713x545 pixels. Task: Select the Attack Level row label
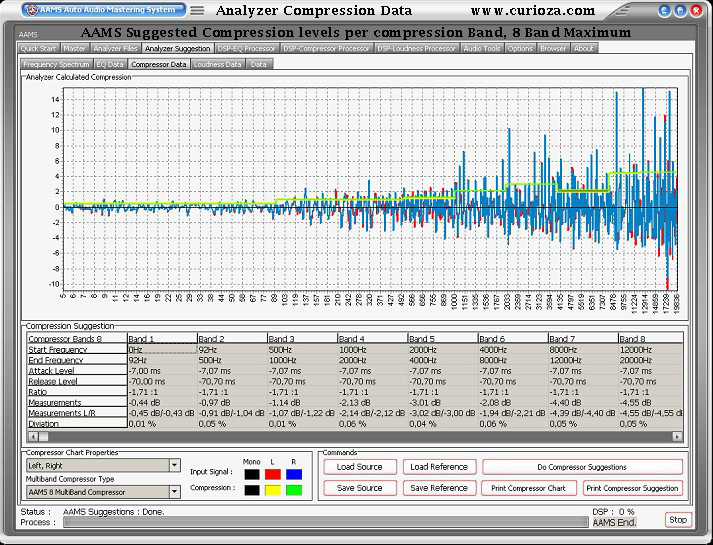point(77,370)
